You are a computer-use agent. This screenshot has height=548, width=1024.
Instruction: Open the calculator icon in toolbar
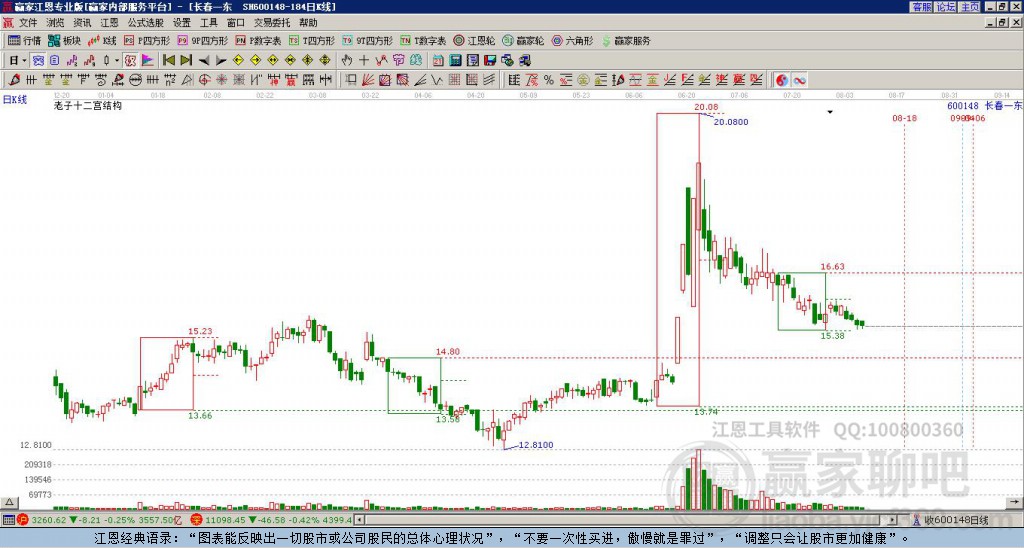click(455, 60)
